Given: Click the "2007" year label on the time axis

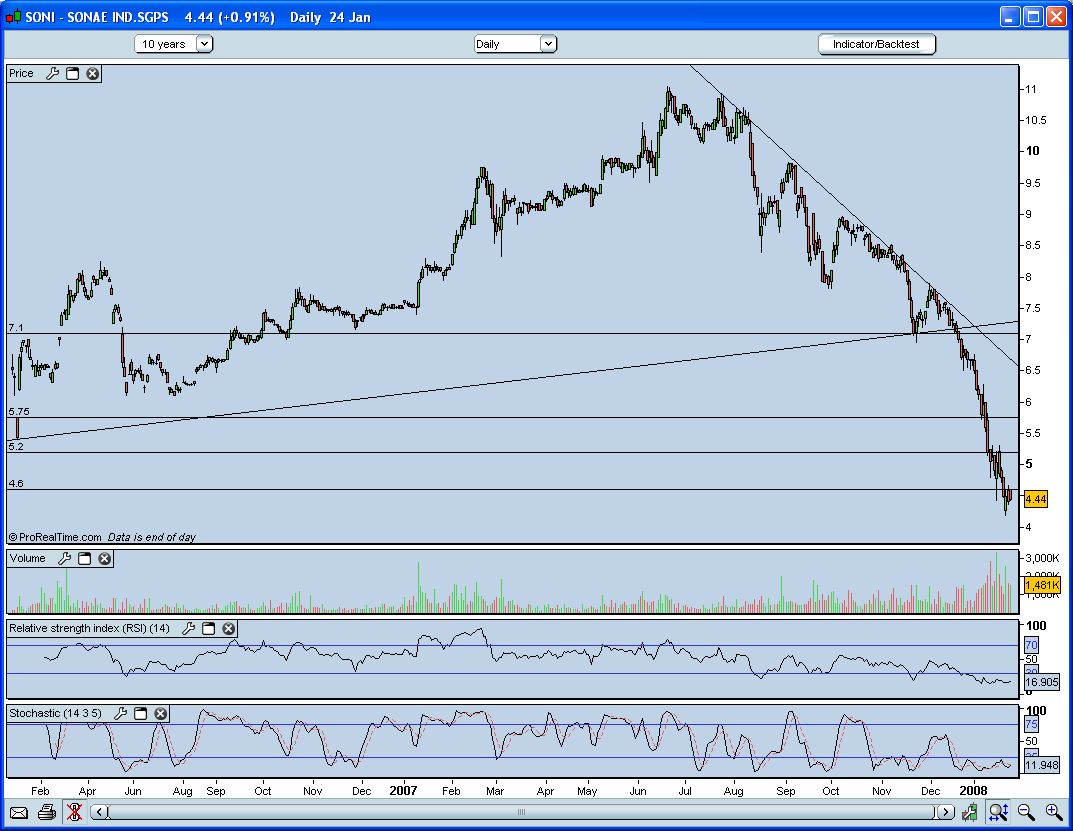Looking at the screenshot, I should [x=403, y=791].
